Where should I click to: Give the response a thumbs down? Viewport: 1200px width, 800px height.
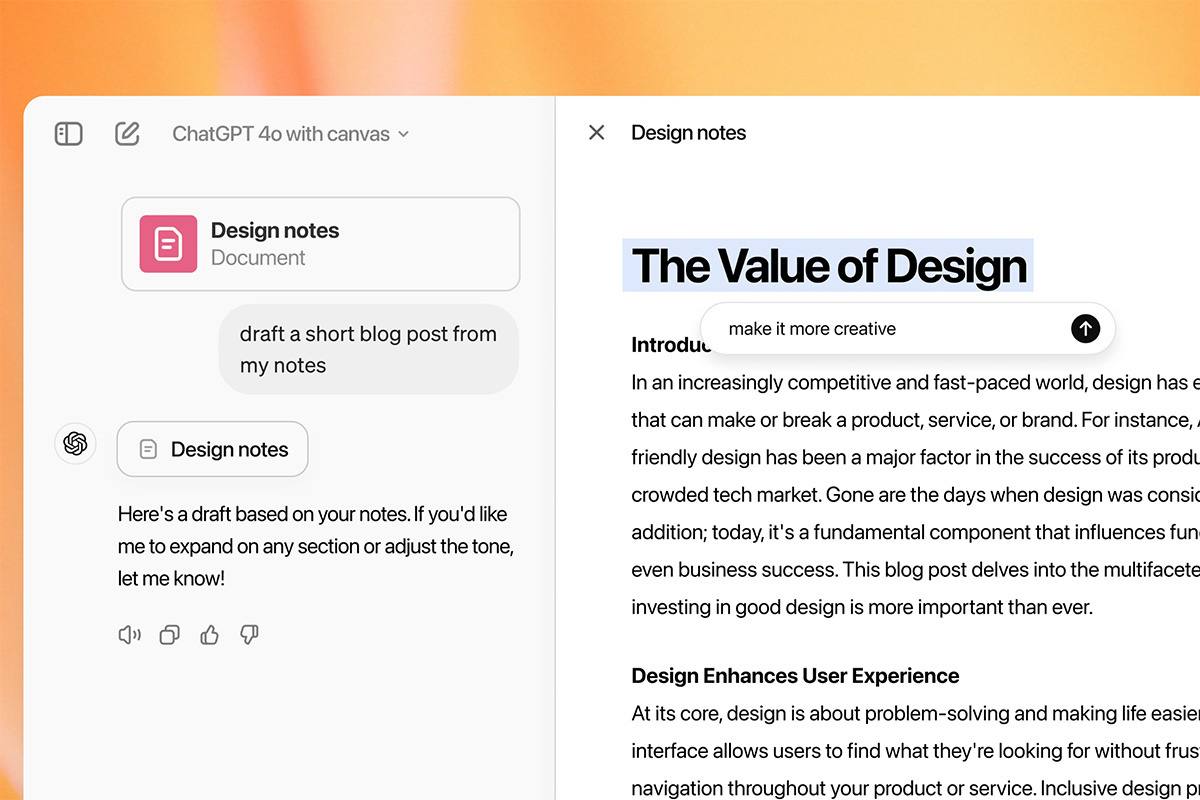point(249,635)
